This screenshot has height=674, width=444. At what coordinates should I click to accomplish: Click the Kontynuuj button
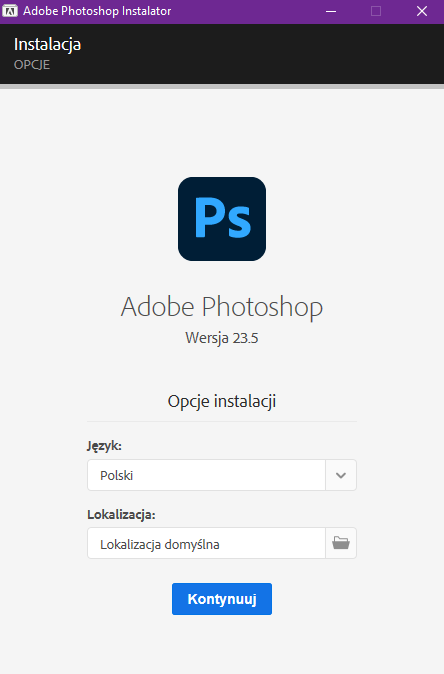pyautogui.click(x=222, y=599)
